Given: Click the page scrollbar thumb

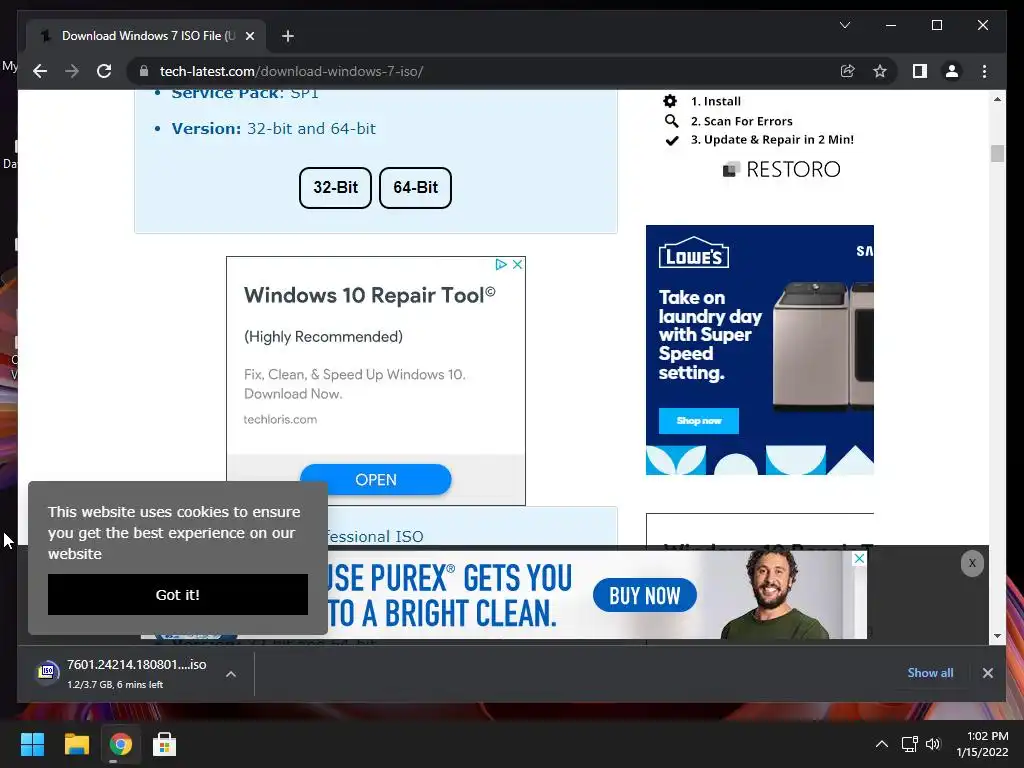Looking at the screenshot, I should [997, 153].
